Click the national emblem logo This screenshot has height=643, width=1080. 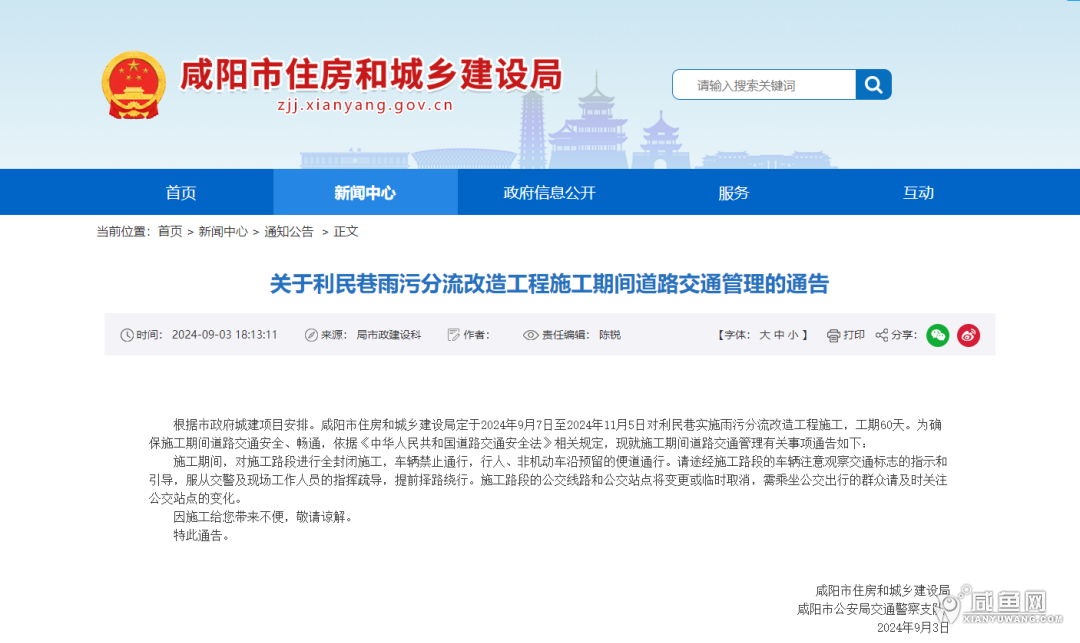tap(134, 85)
